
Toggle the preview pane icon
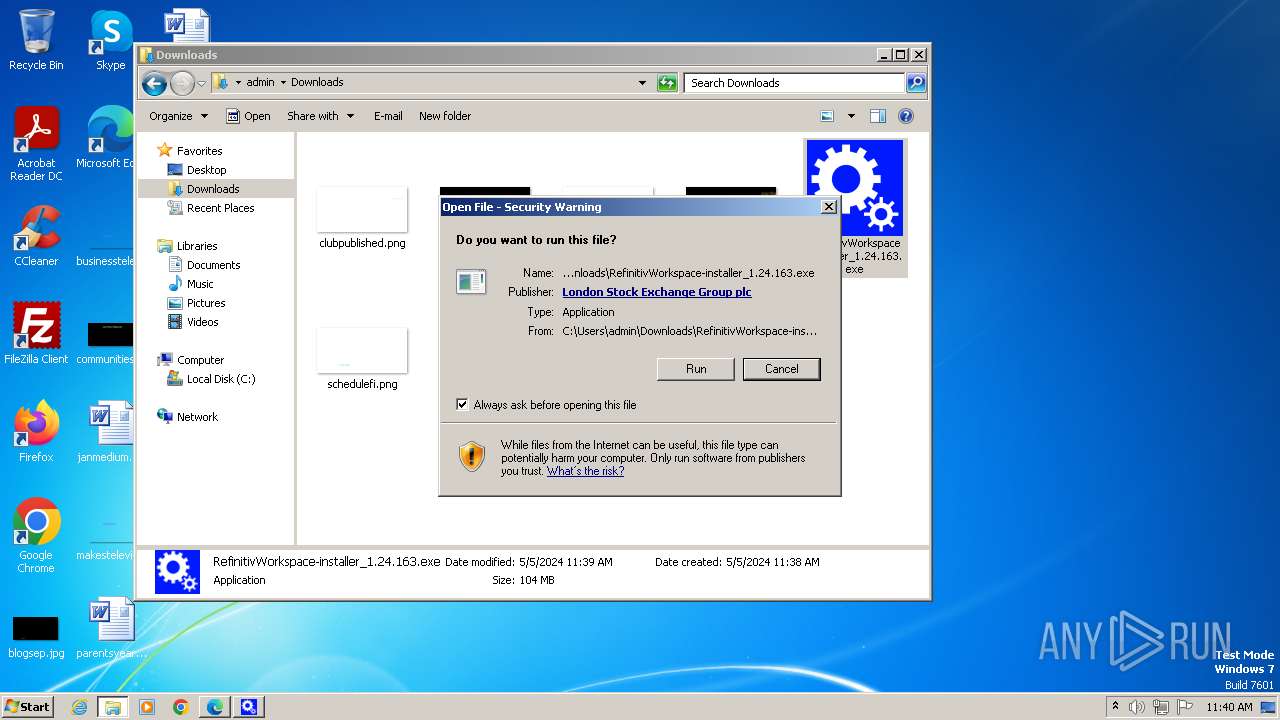tap(878, 116)
